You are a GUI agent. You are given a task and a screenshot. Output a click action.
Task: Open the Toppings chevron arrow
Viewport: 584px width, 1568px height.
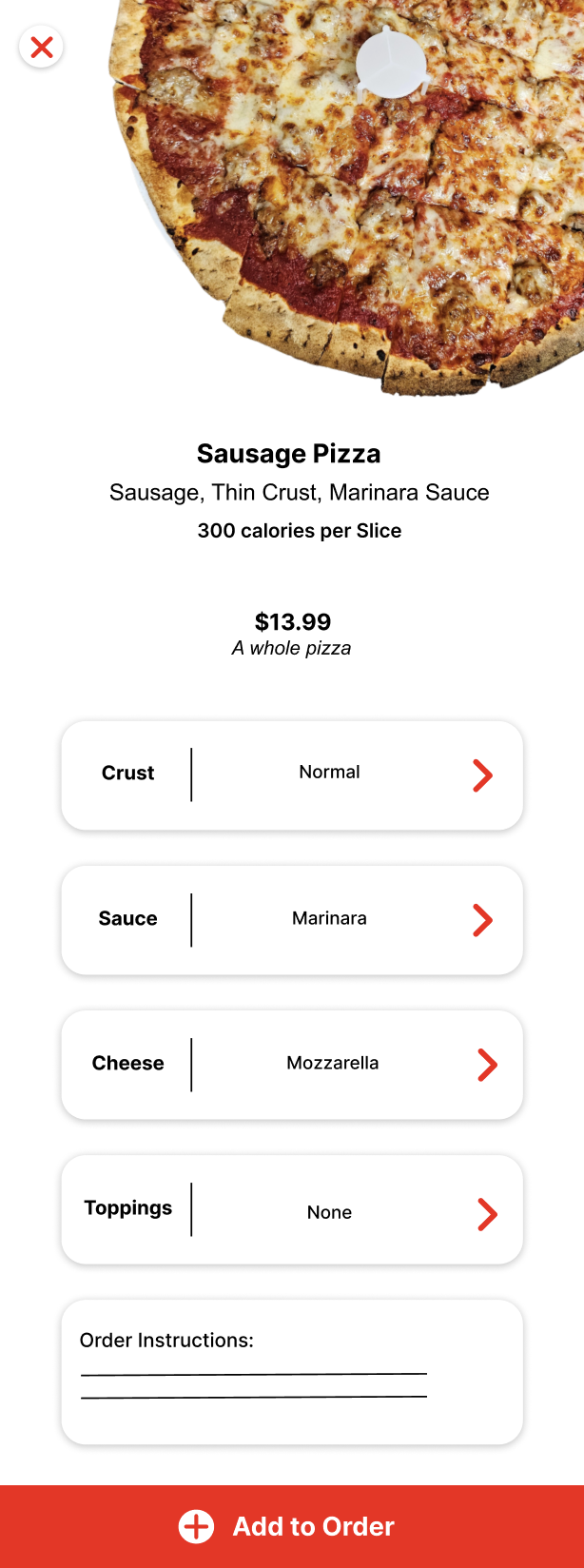[486, 1214]
